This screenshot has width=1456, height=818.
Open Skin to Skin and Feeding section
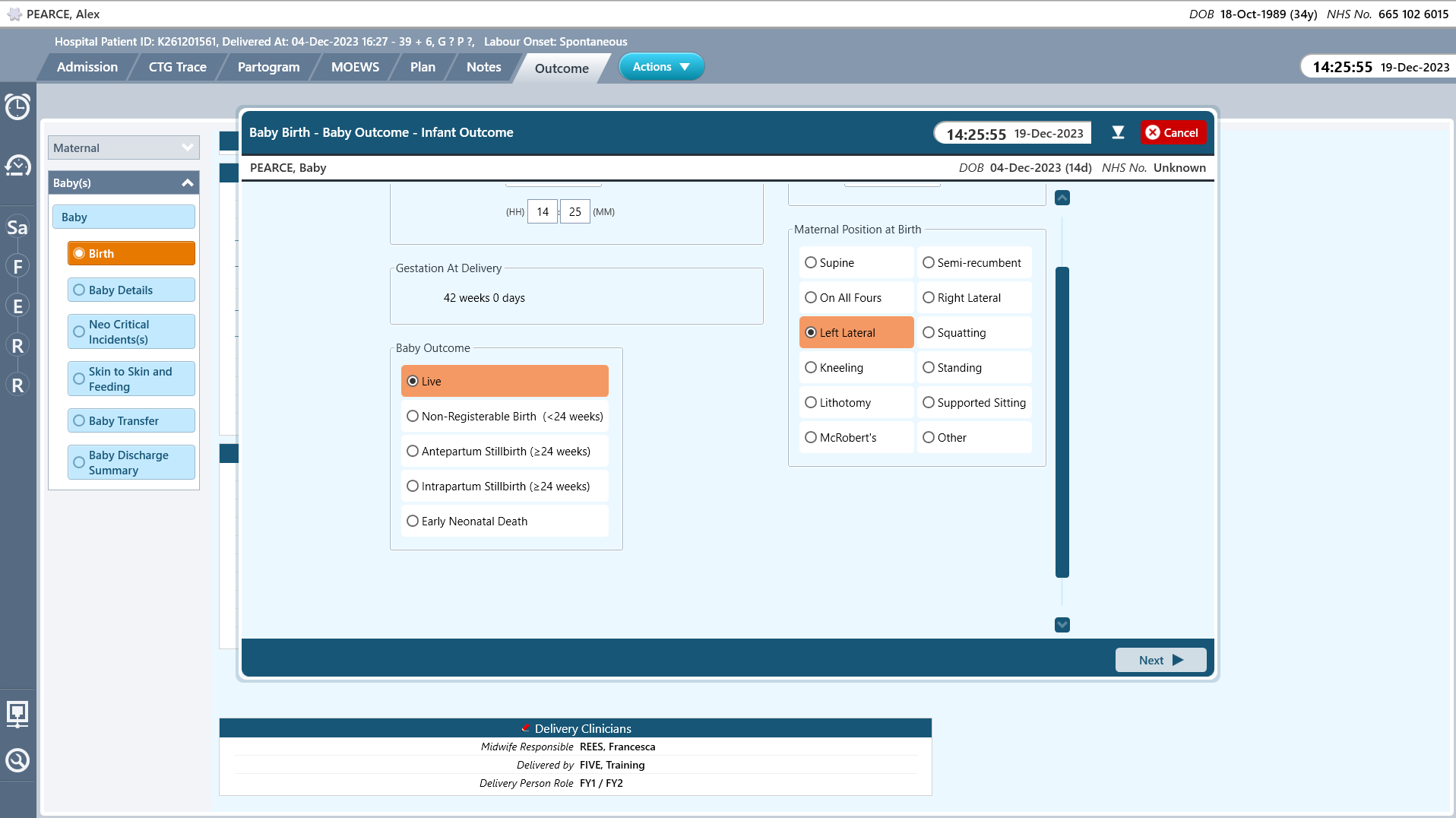131,379
